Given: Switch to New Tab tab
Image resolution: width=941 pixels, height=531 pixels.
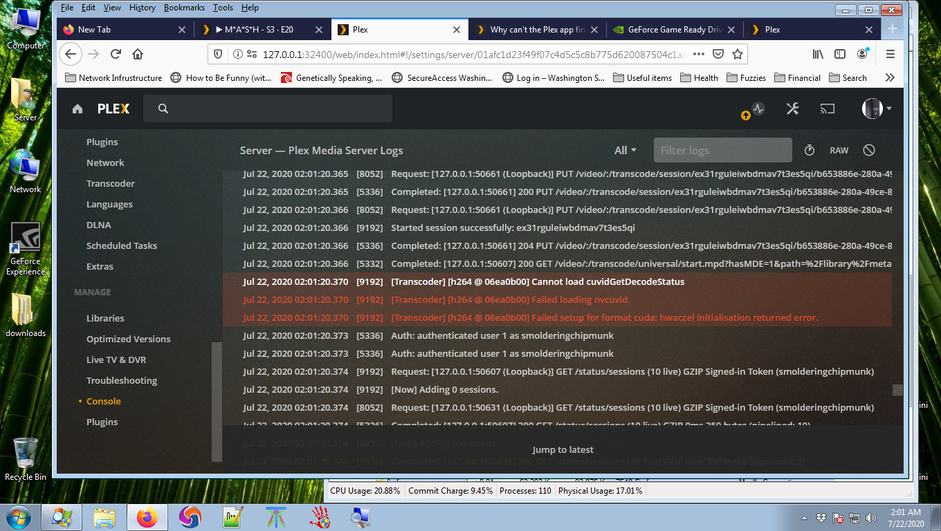Looking at the screenshot, I should point(125,29).
